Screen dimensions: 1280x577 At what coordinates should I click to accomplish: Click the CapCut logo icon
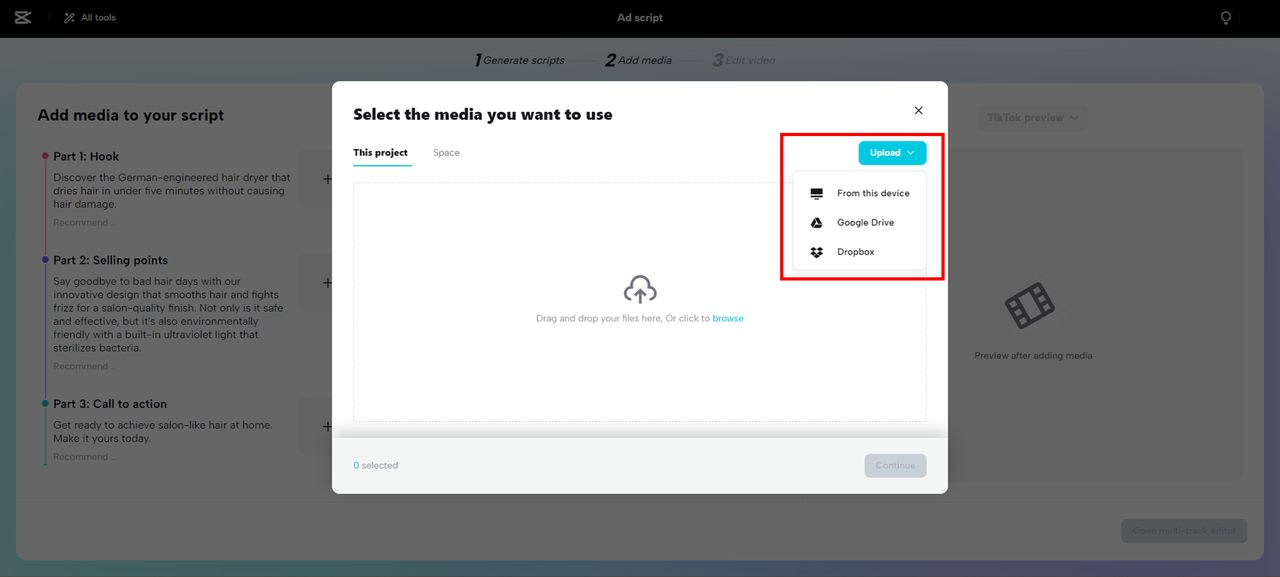(23, 18)
